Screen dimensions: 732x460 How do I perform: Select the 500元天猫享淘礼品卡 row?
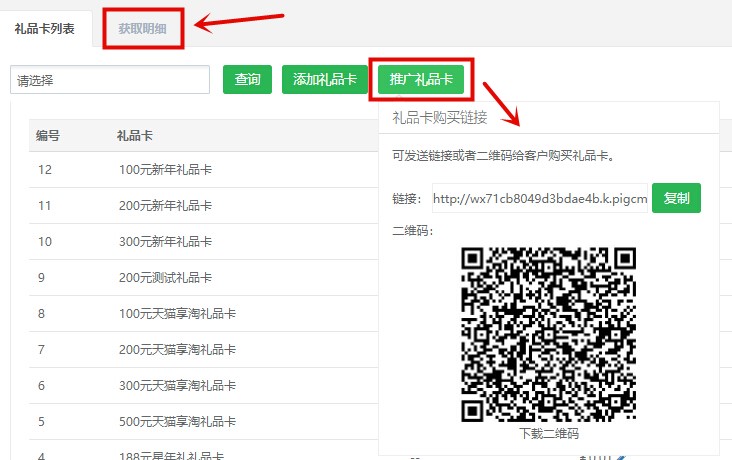pyautogui.click(x=204, y=421)
